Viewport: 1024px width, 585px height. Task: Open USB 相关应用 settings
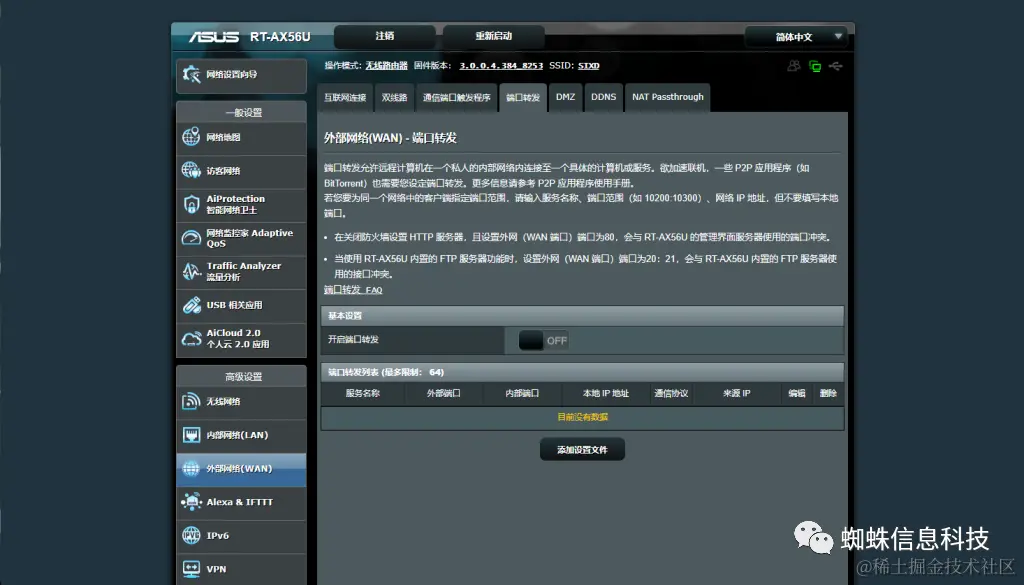pos(240,305)
